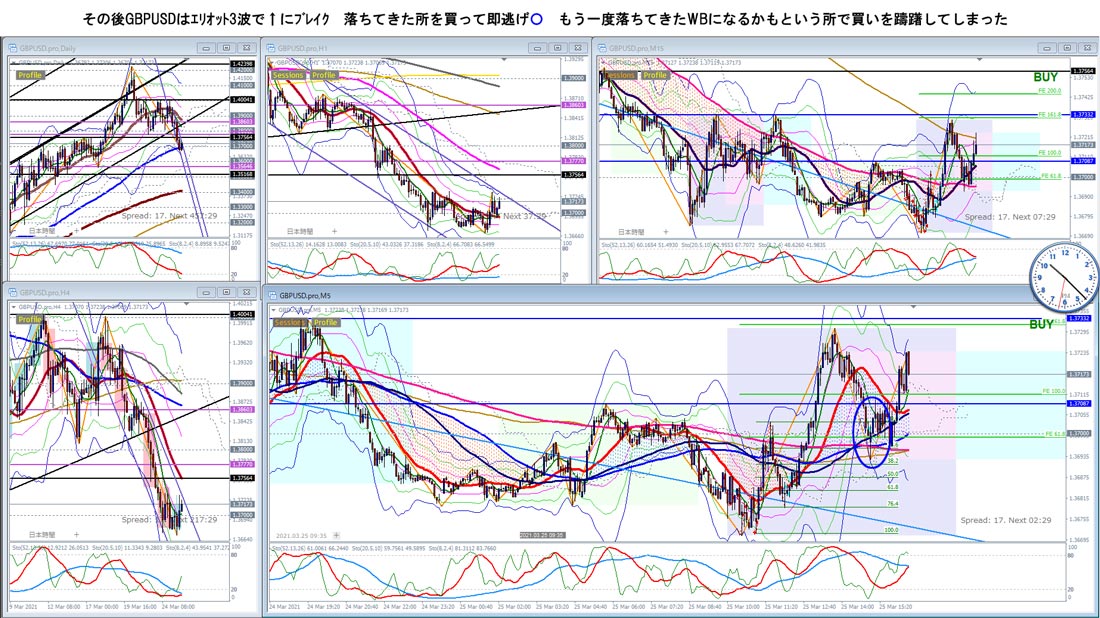Click the GBPUSD.pro,M15 chart window icon
Viewport: 1100px width, 618px height.
point(602,48)
